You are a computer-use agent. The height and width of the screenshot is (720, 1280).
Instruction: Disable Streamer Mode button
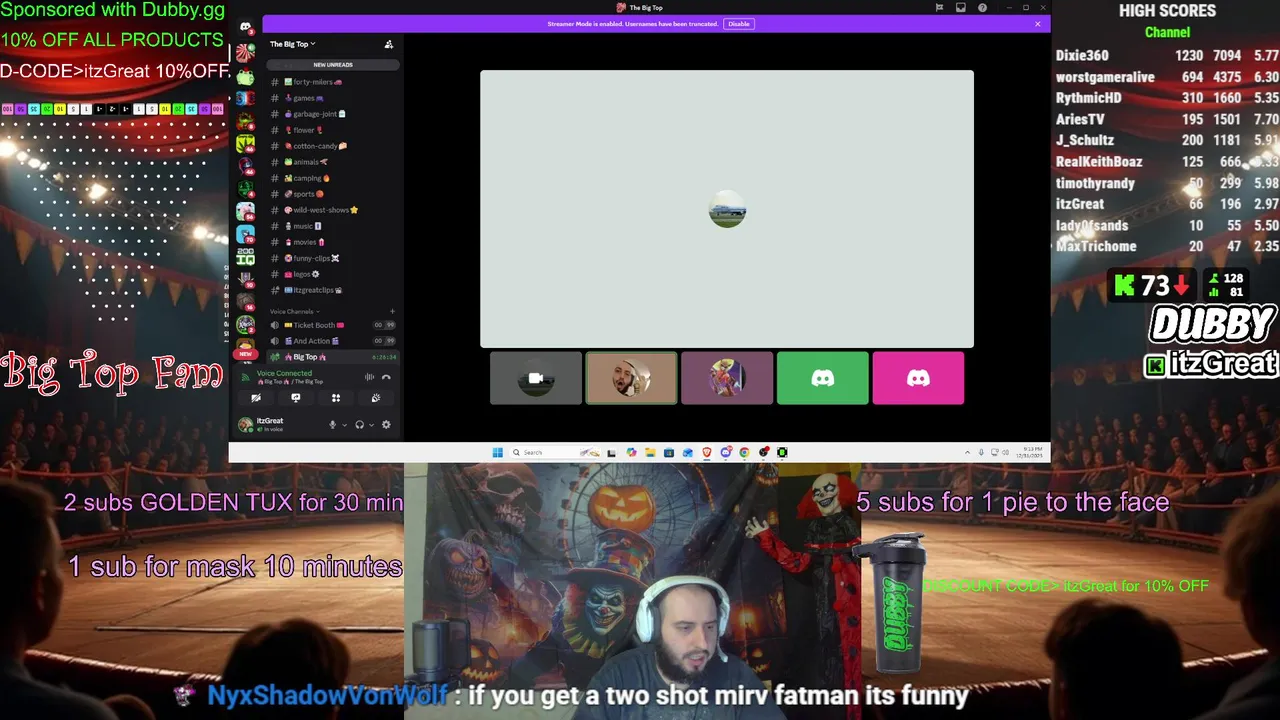738,24
